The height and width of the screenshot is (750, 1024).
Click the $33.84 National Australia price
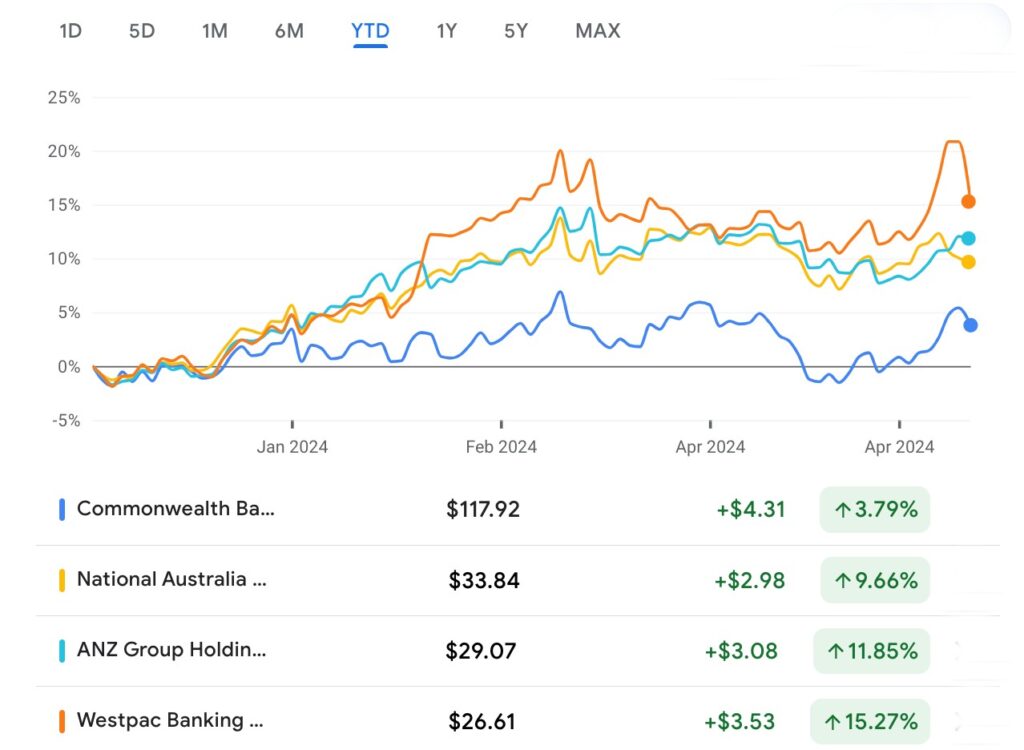tap(484, 580)
